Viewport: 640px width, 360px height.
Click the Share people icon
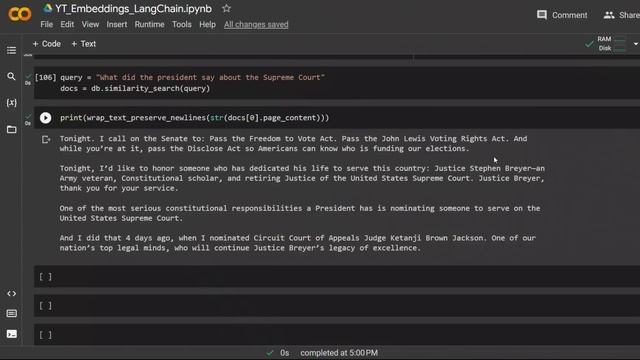609,15
